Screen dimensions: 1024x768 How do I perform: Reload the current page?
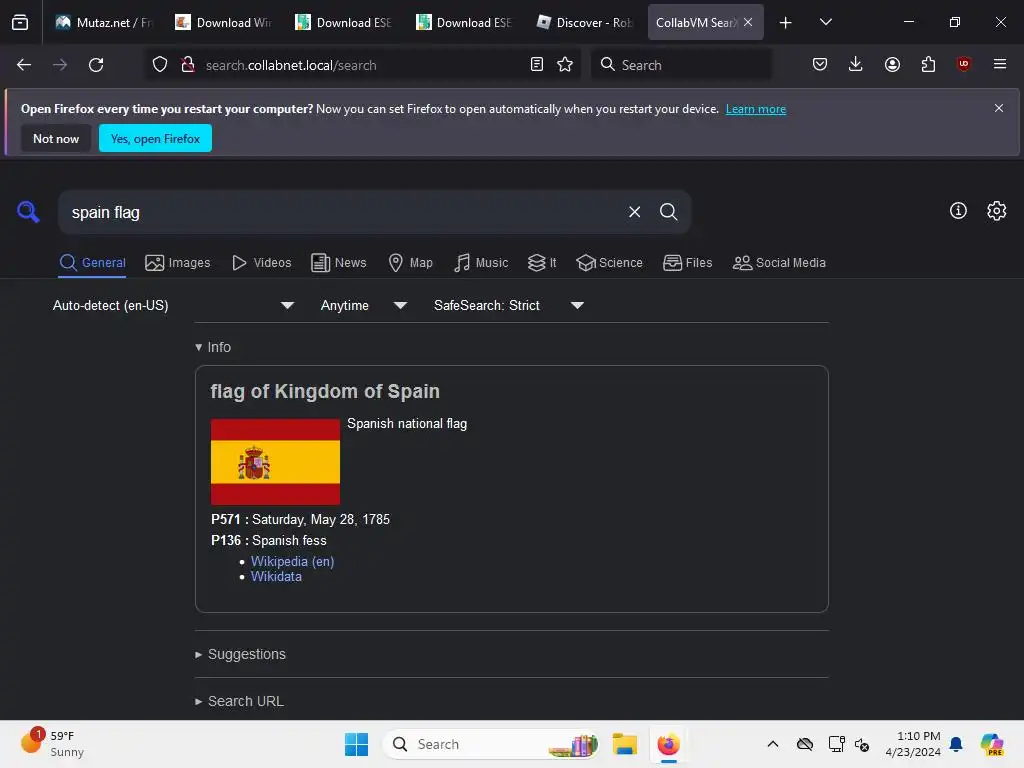point(96,65)
